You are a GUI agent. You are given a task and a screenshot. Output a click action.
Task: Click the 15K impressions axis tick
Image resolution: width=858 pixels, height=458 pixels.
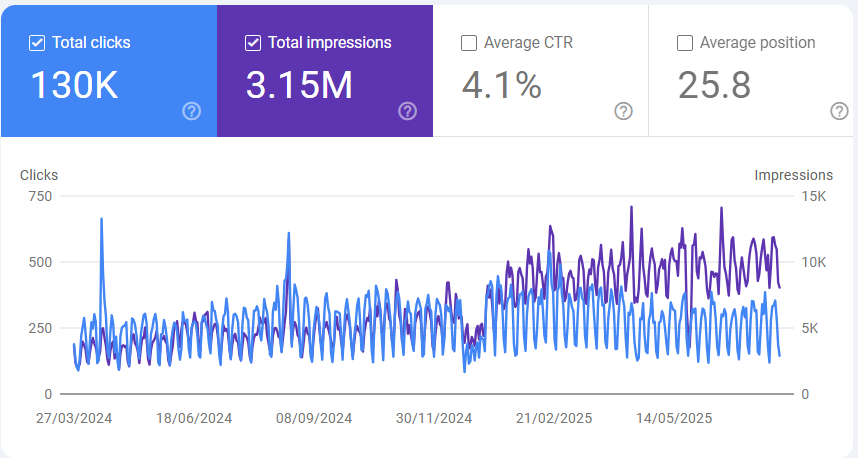click(x=814, y=196)
